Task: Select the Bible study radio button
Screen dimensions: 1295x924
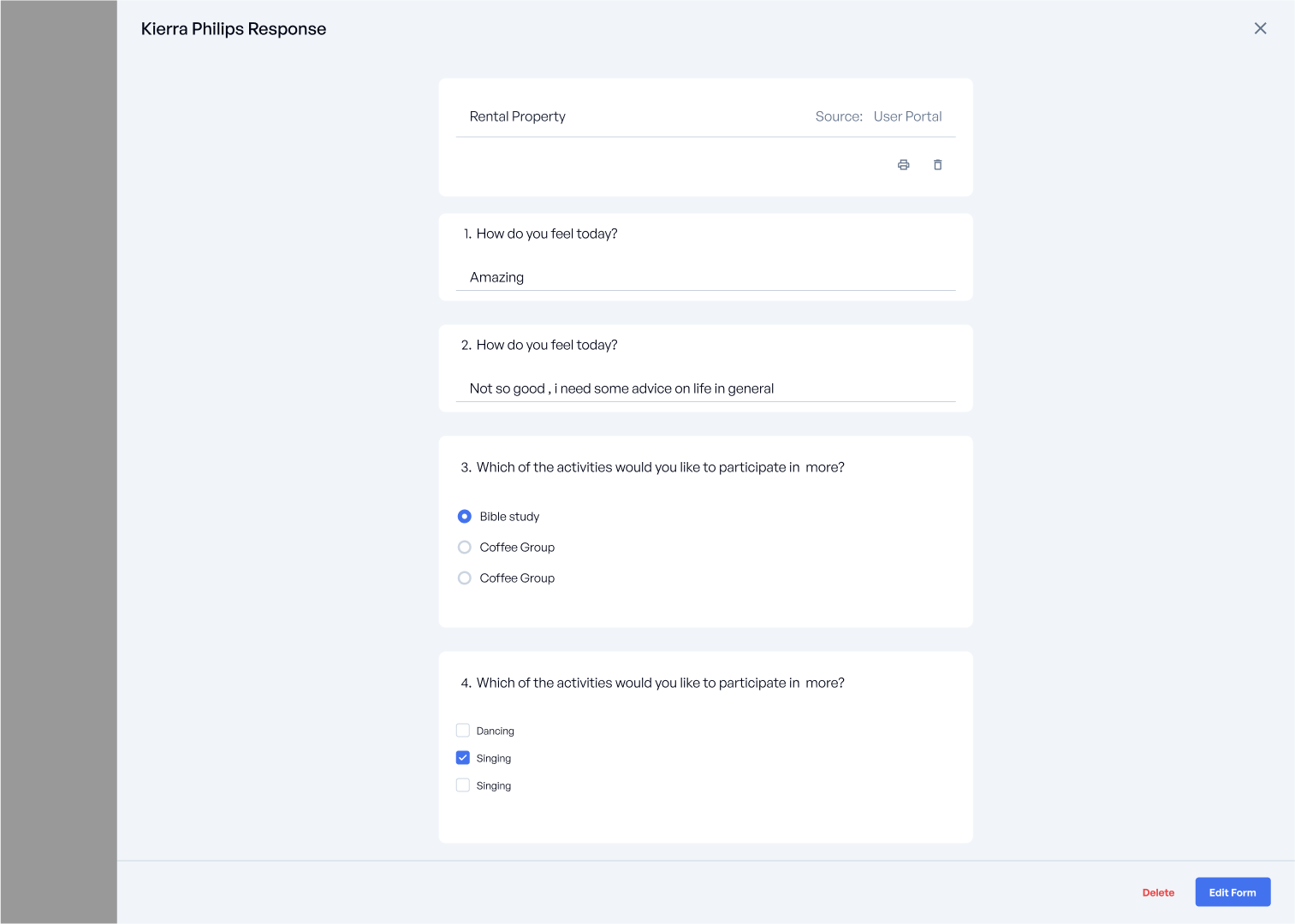Action: coord(465,517)
